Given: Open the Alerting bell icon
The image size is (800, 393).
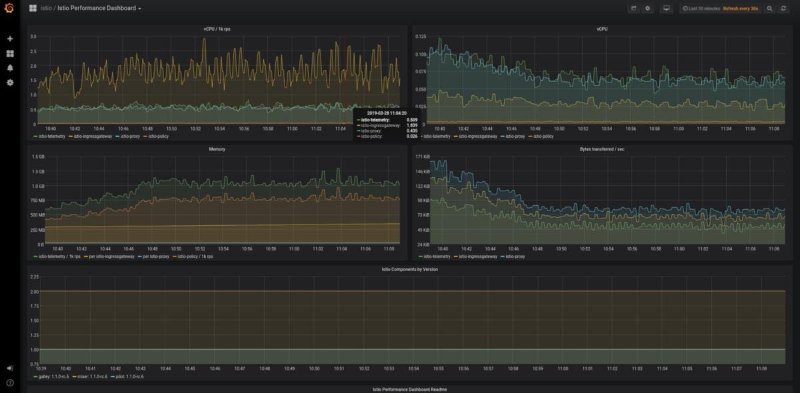Looking at the screenshot, I should tap(10, 68).
